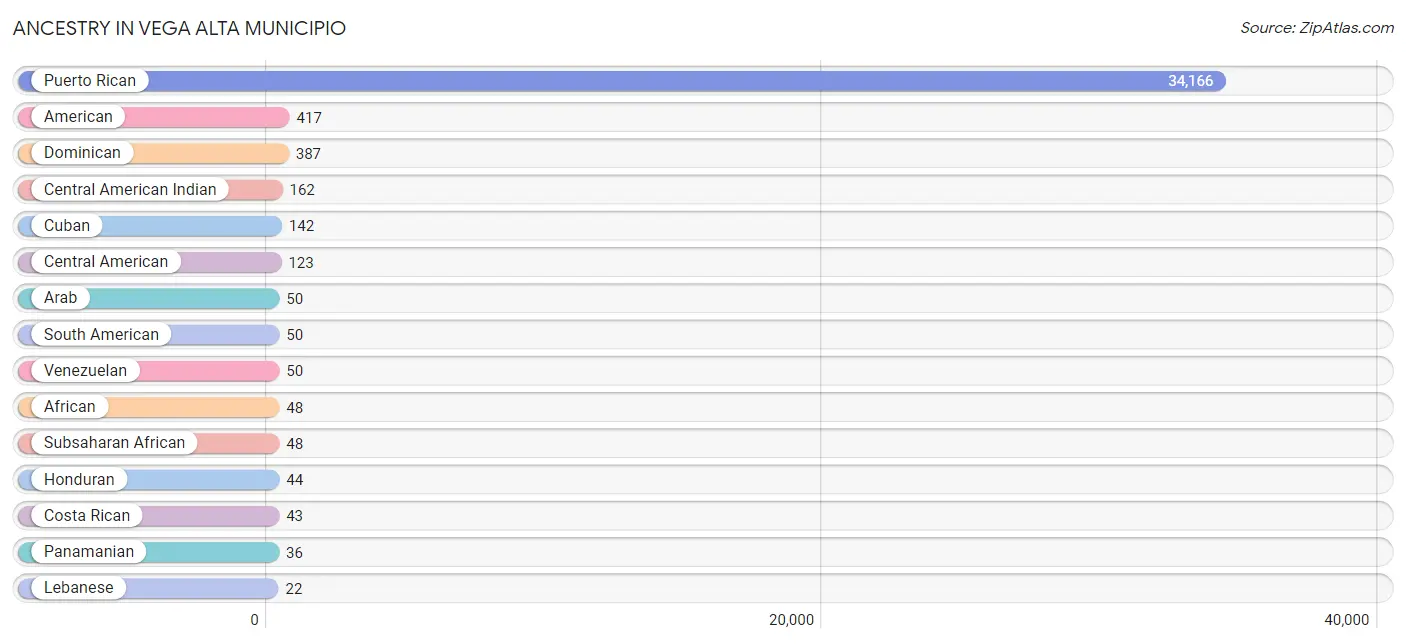Image resolution: width=1406 pixels, height=644 pixels.
Task: Click the 20,000 axis label
Action: (791, 620)
